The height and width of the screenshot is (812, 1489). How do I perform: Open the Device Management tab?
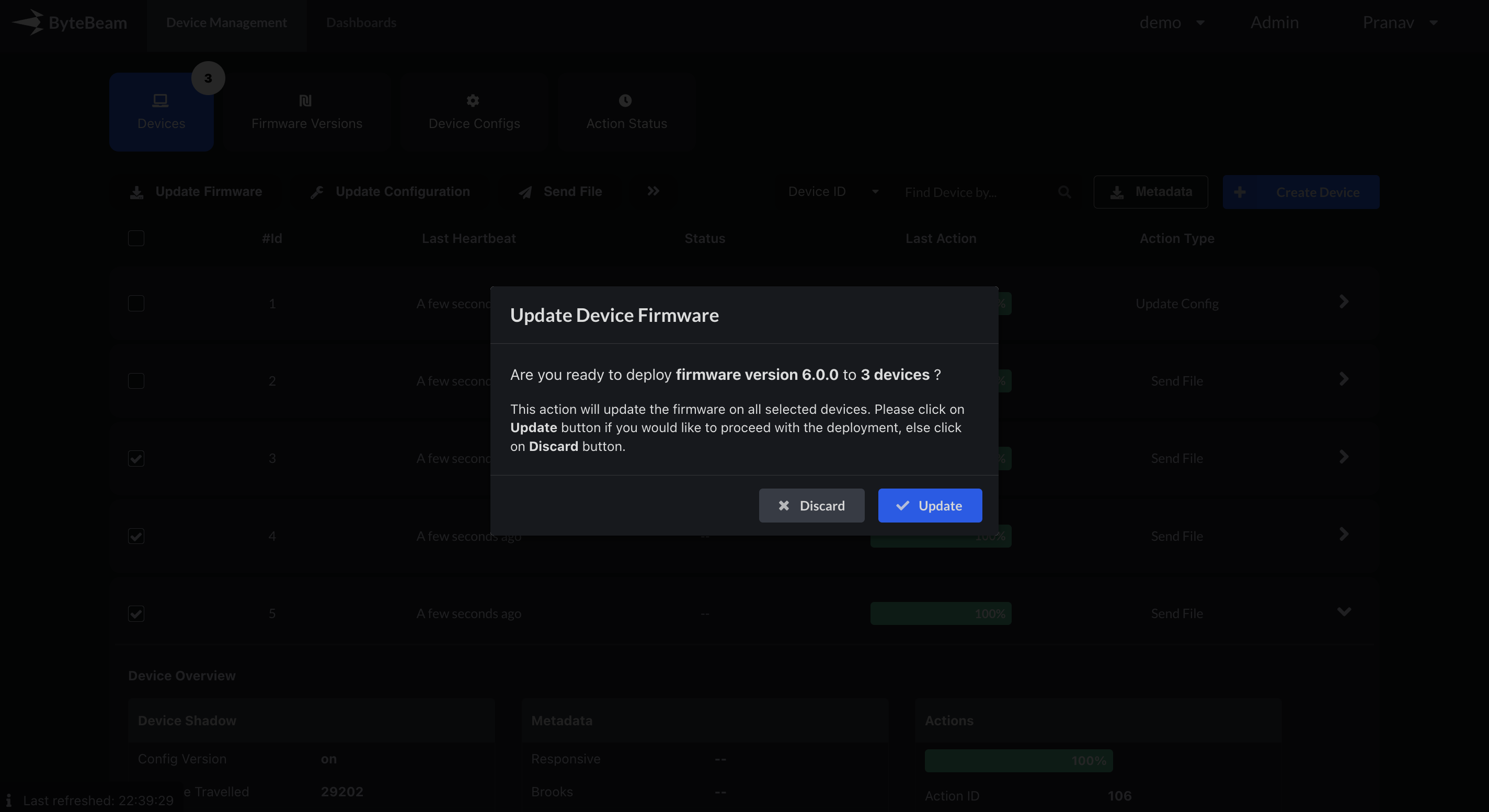(x=226, y=22)
